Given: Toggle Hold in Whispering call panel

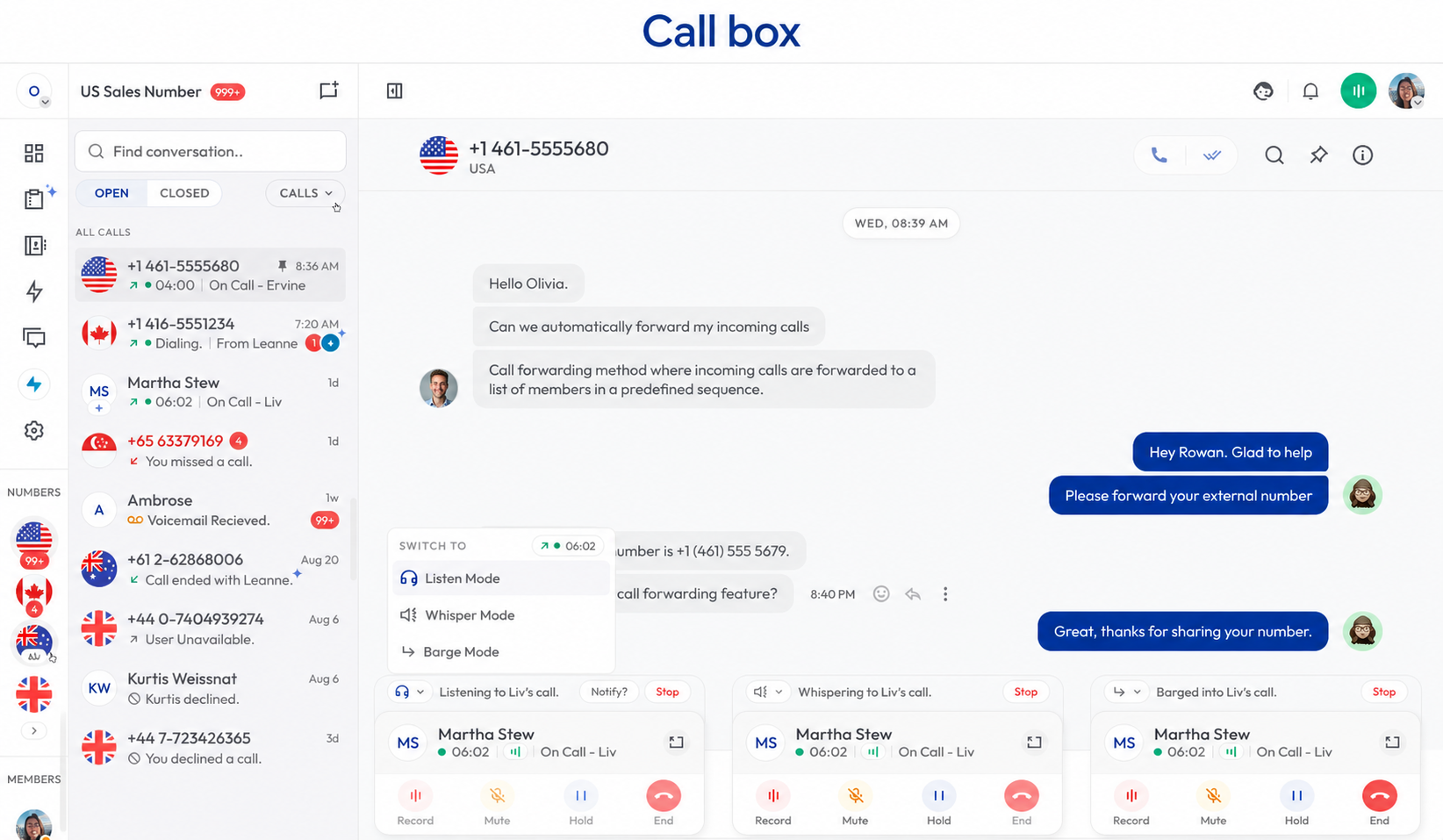Looking at the screenshot, I should pyautogui.click(x=938, y=803).
